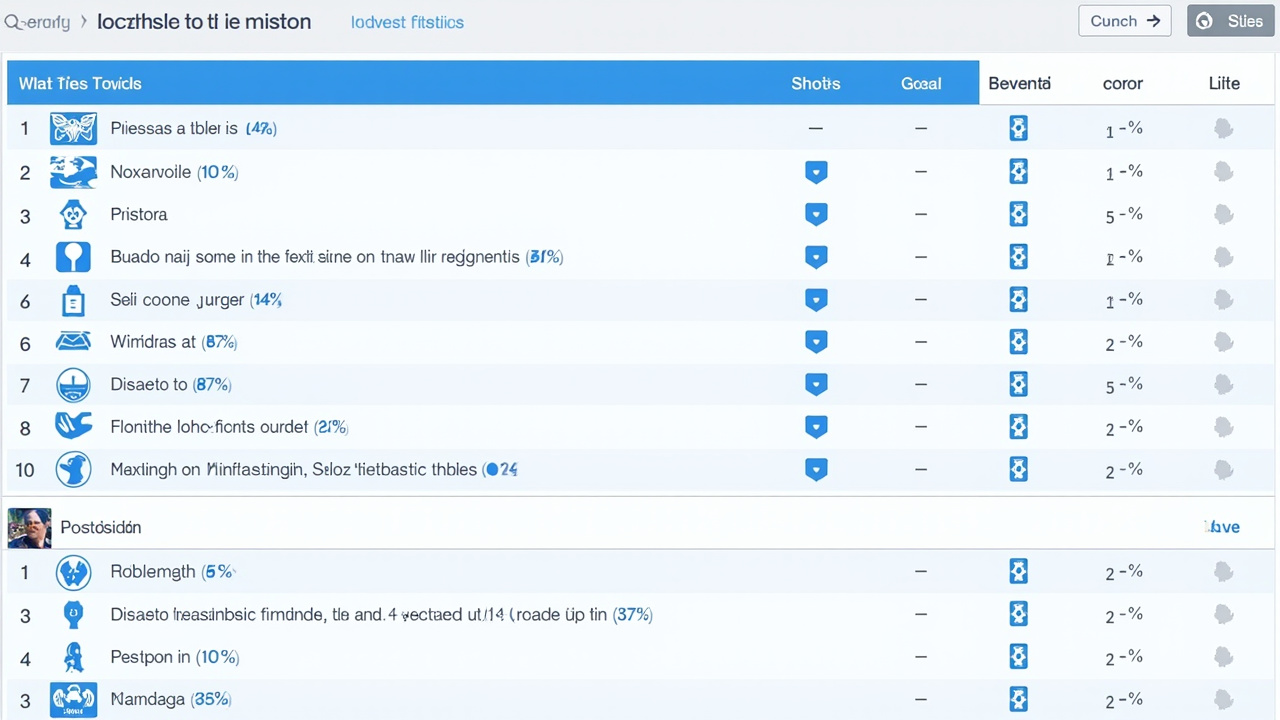Sort by the Shots column header
Image resolution: width=1280 pixels, height=720 pixels.
(x=815, y=84)
